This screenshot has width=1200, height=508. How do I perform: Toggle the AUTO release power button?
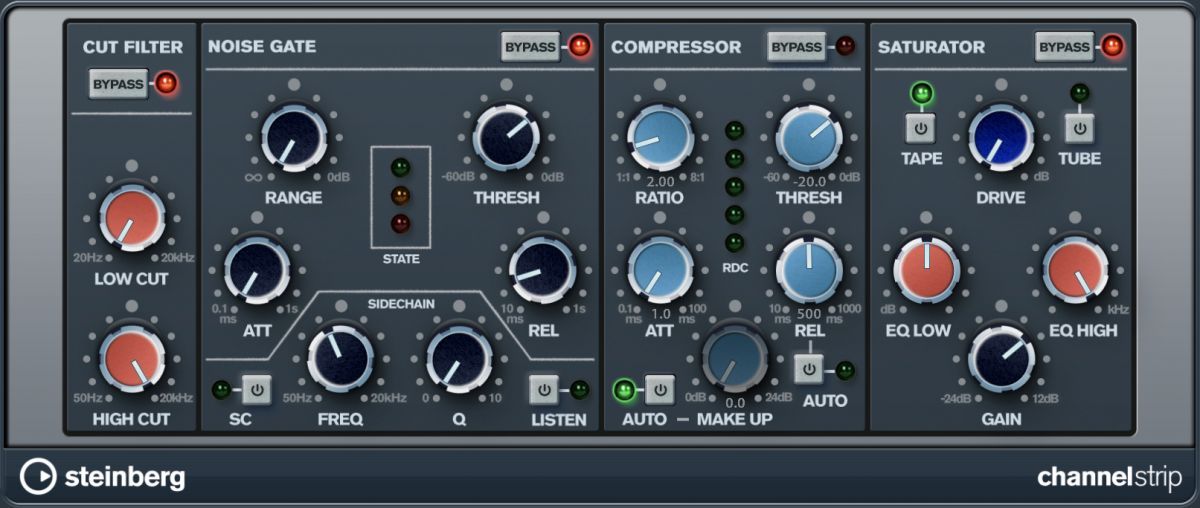click(x=809, y=370)
